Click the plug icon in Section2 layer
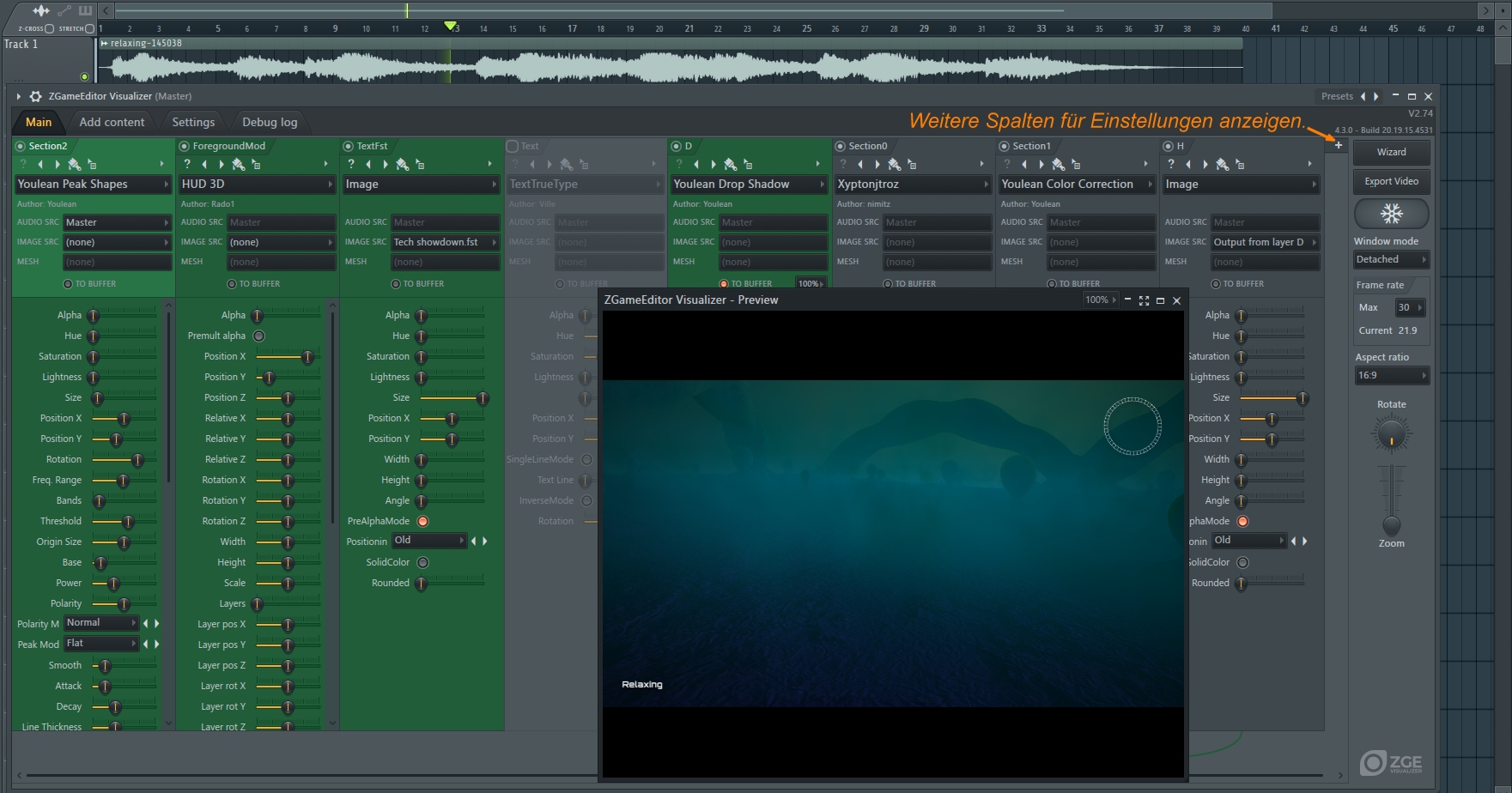 [x=75, y=164]
